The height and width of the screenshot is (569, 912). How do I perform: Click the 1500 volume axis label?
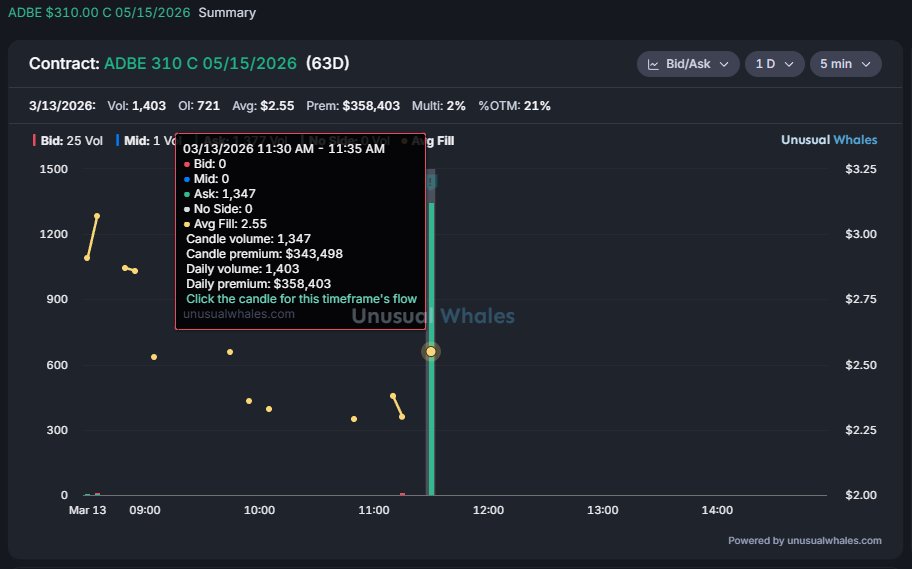[x=54, y=169]
